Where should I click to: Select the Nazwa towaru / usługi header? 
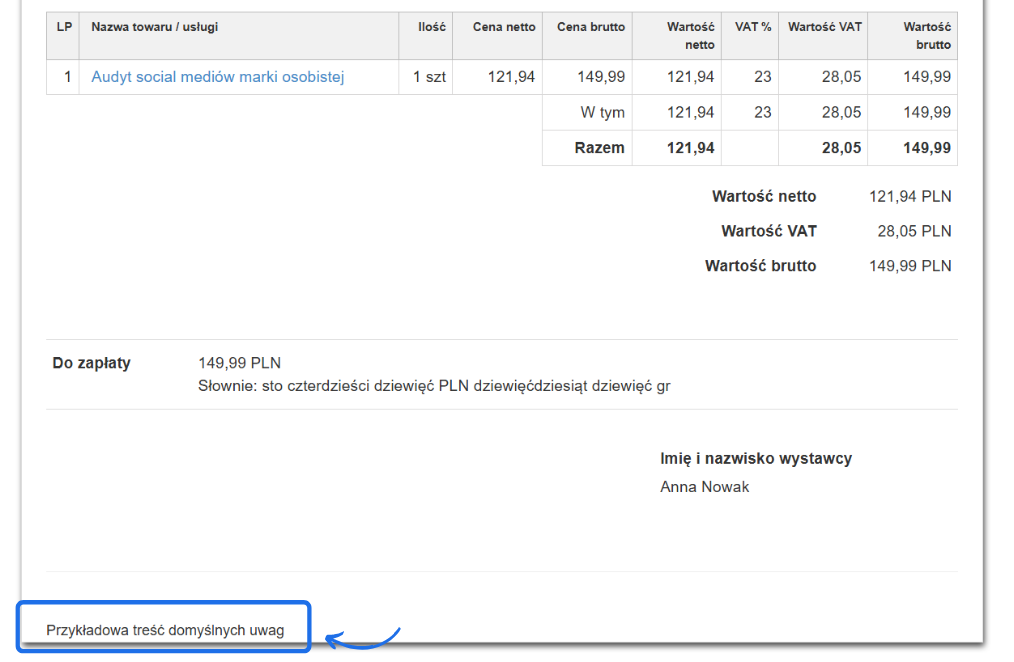click(x=154, y=27)
